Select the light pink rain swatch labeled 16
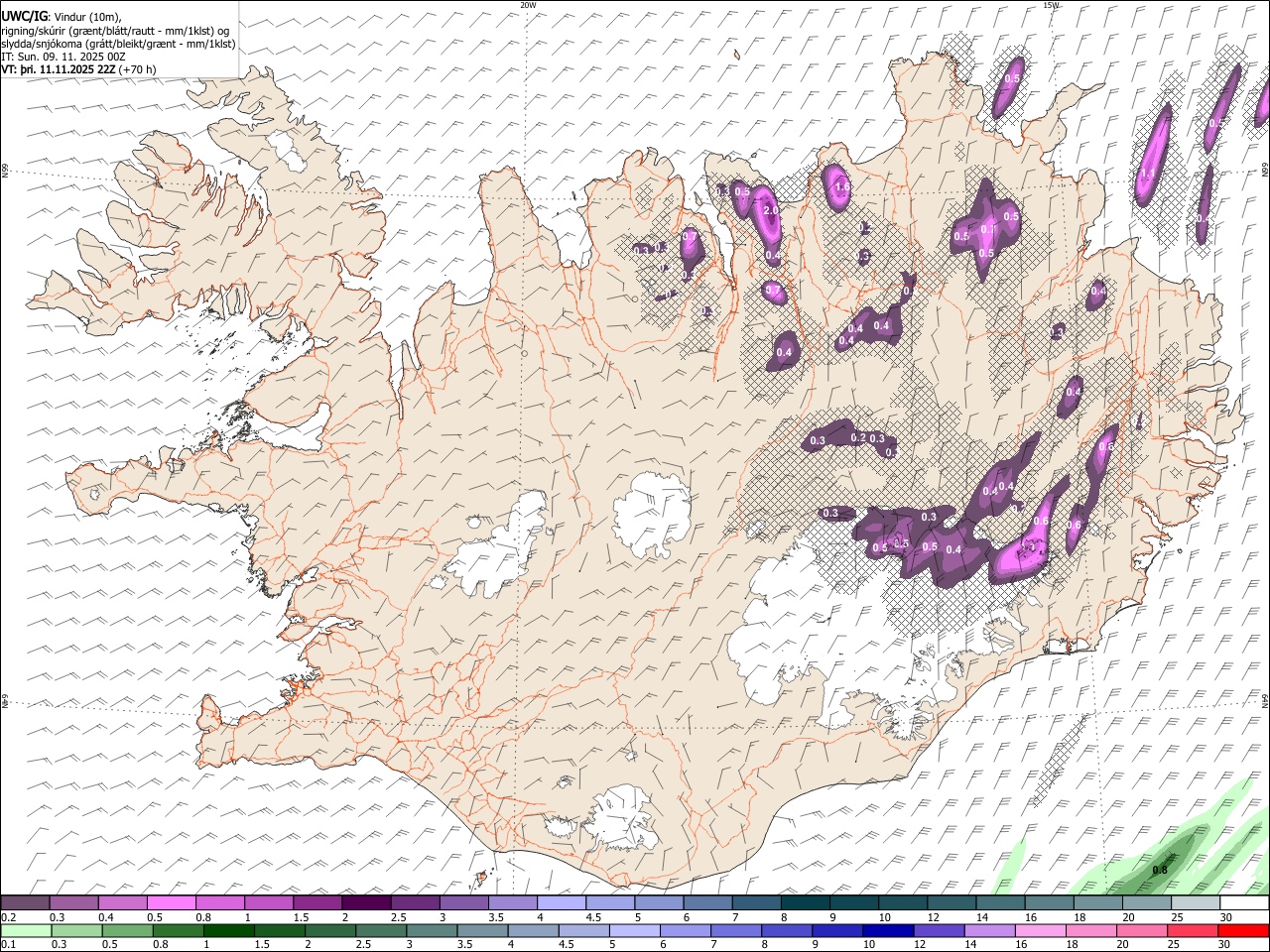The image size is (1270, 952). click(x=1039, y=930)
